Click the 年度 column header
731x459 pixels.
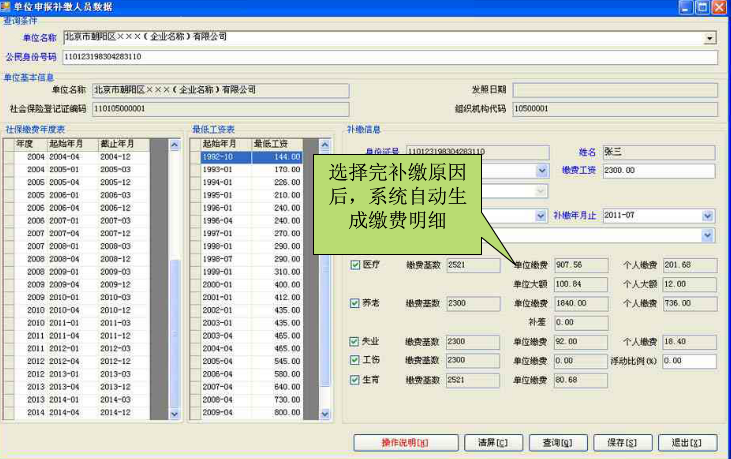pos(31,144)
